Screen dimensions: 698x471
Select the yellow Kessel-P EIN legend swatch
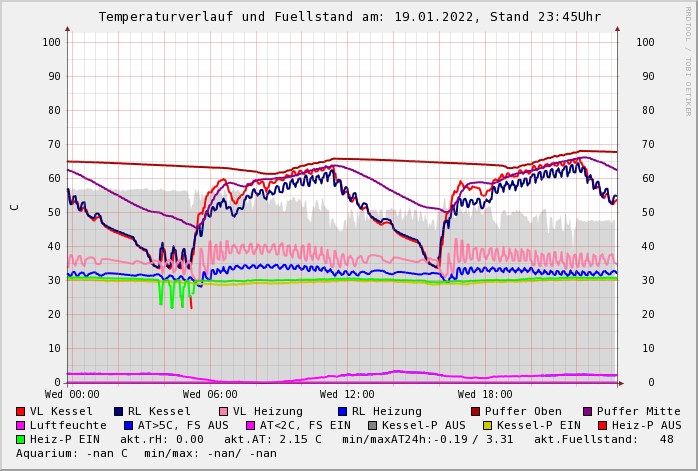(488, 426)
